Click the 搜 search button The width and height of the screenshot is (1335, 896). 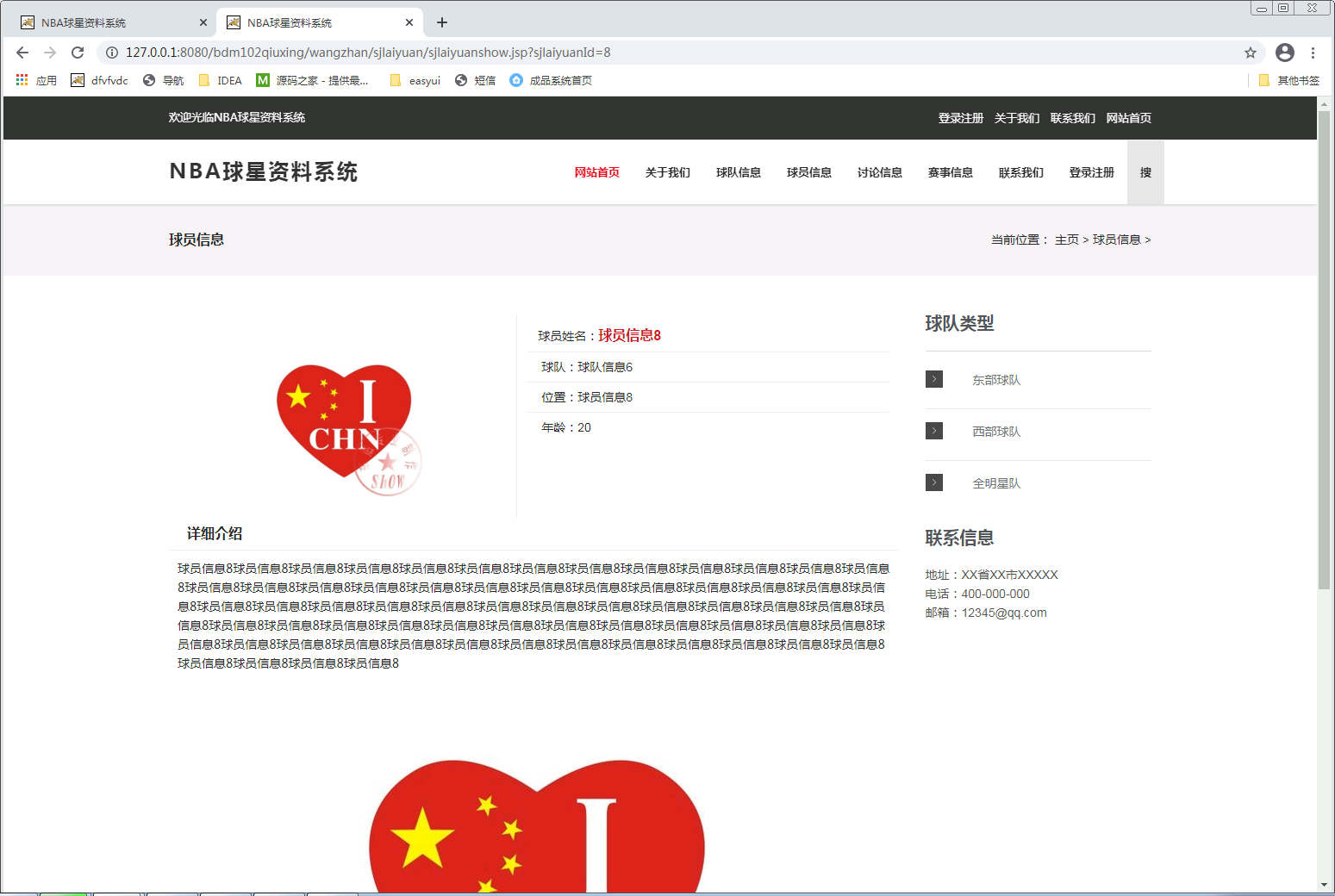[x=1145, y=172]
